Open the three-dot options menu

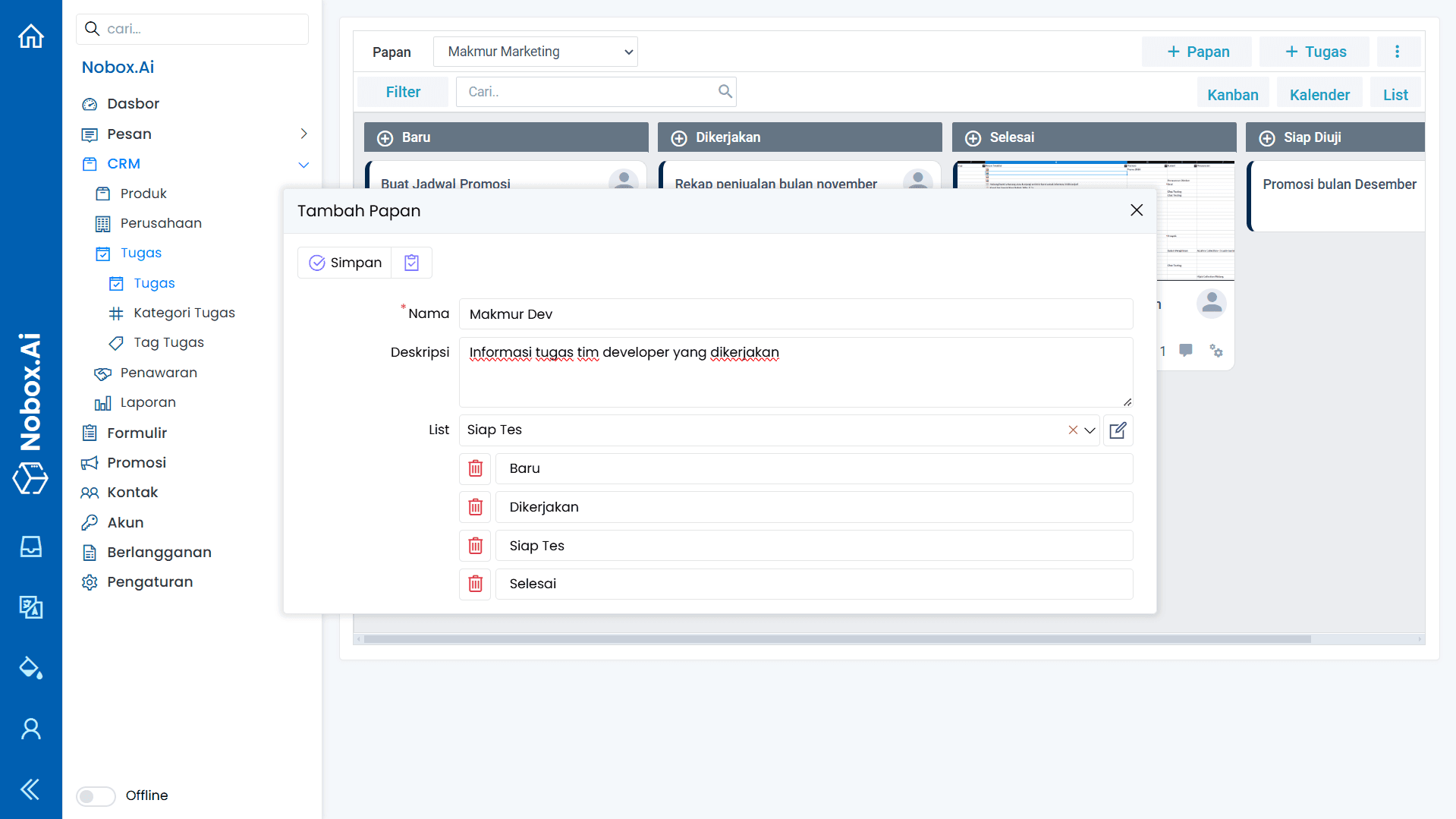click(1398, 52)
